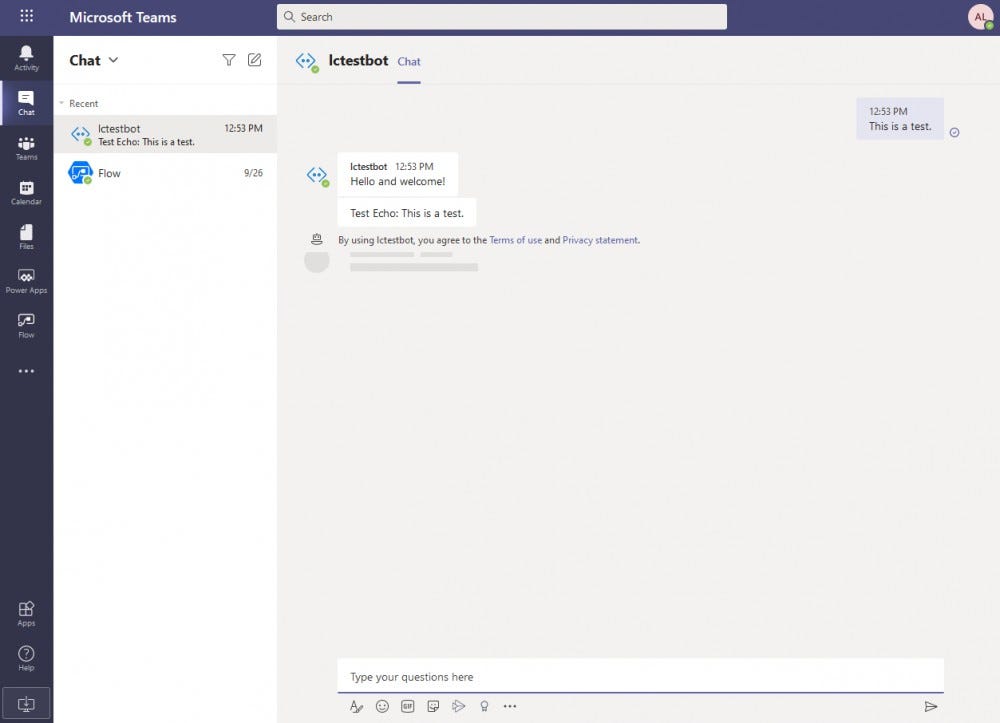Toggle the message formatting options
1000x723 pixels.
(356, 706)
